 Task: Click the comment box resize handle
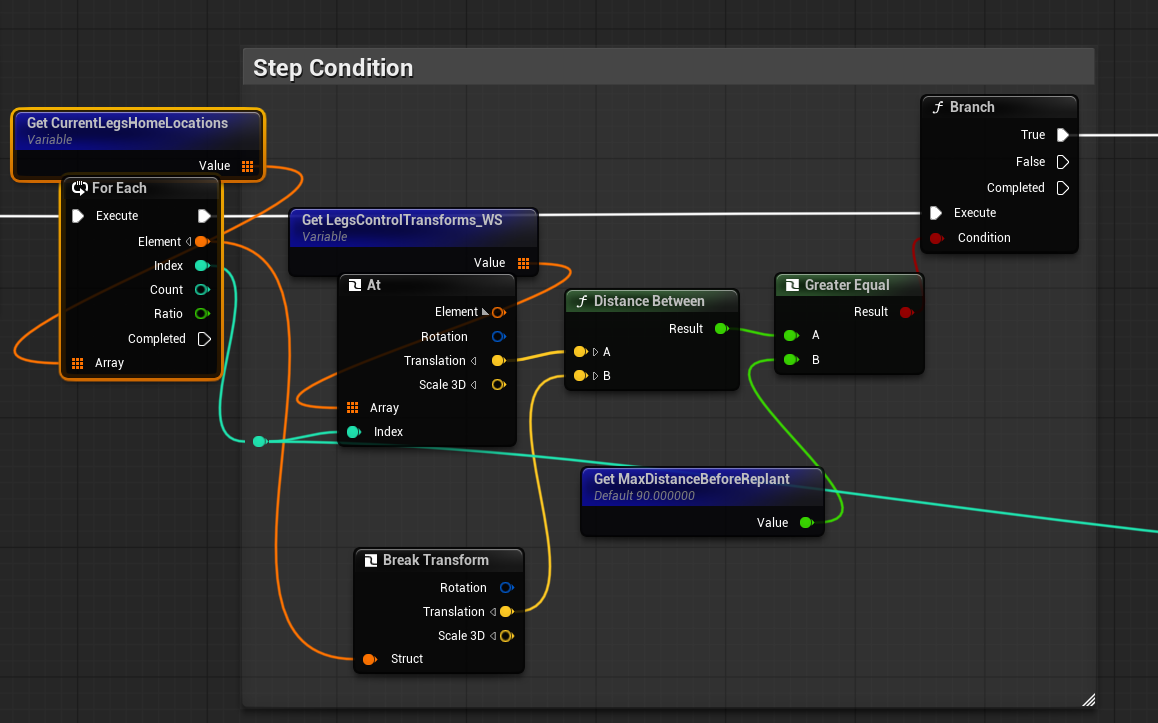1089,699
